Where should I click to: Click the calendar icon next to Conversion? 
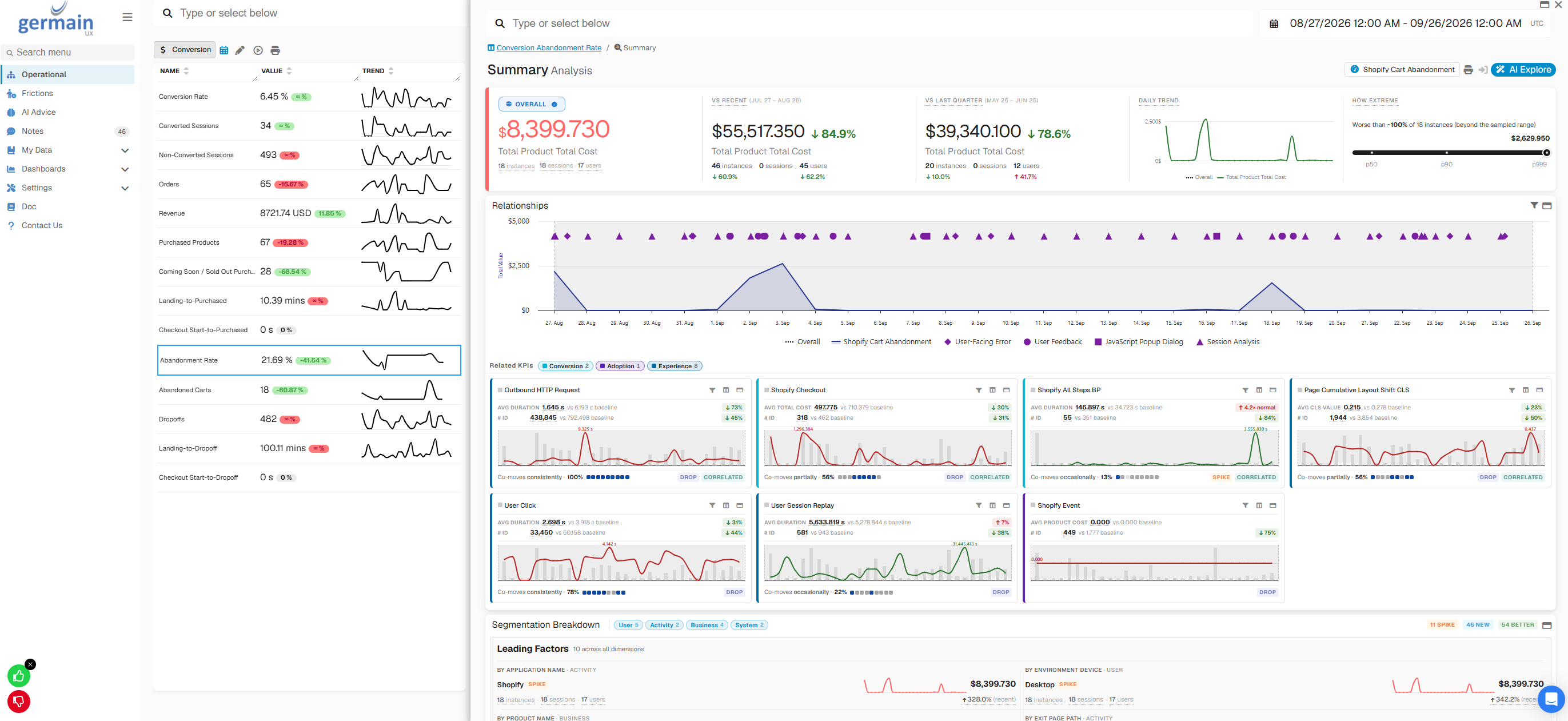(x=224, y=50)
